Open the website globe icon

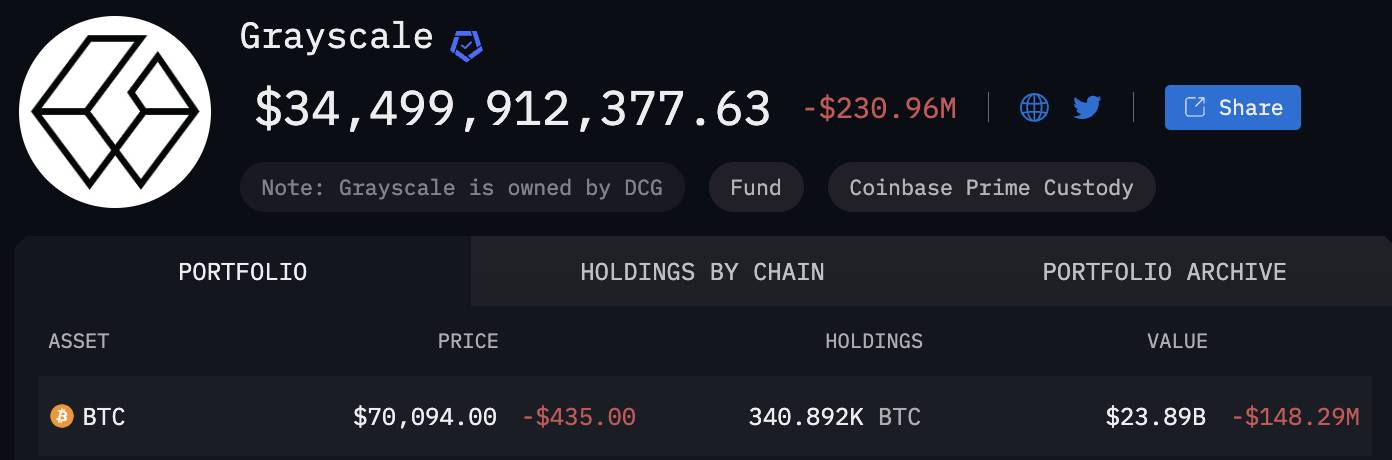tap(1034, 107)
